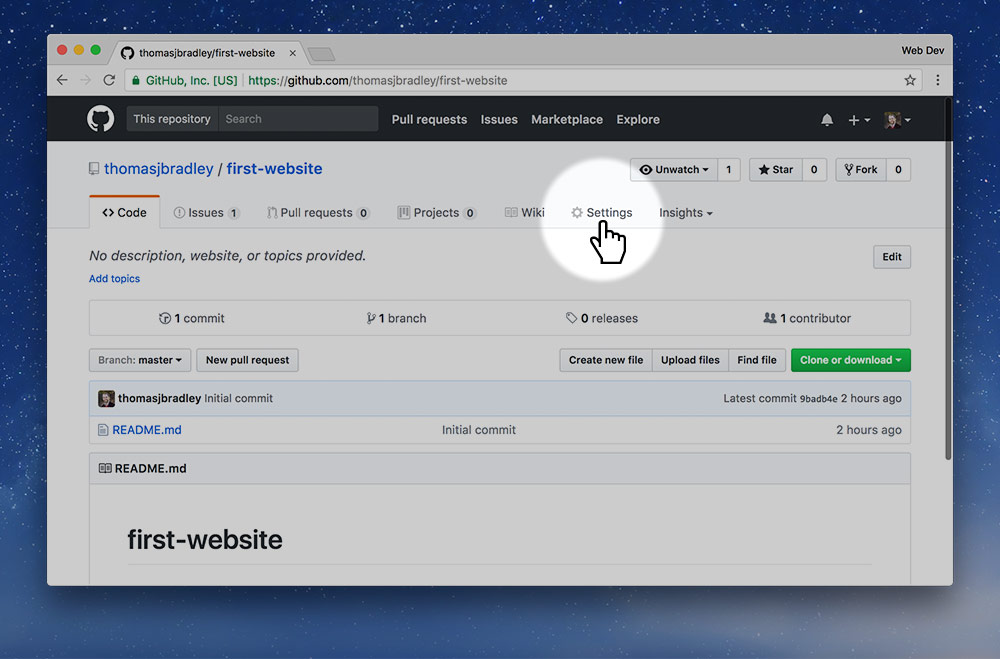Click the green padlock security icon
Viewport: 1000px width, 659px height.
tap(136, 80)
